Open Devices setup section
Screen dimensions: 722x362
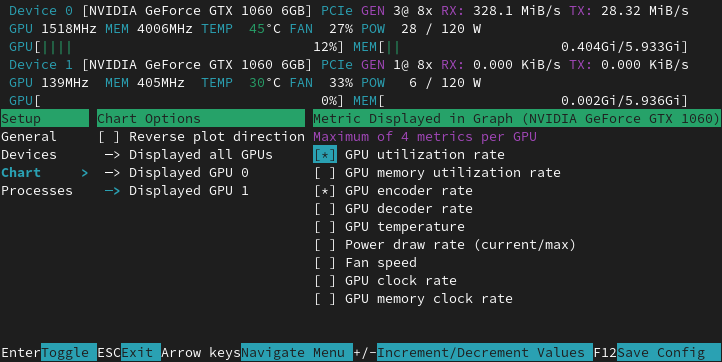(29, 155)
